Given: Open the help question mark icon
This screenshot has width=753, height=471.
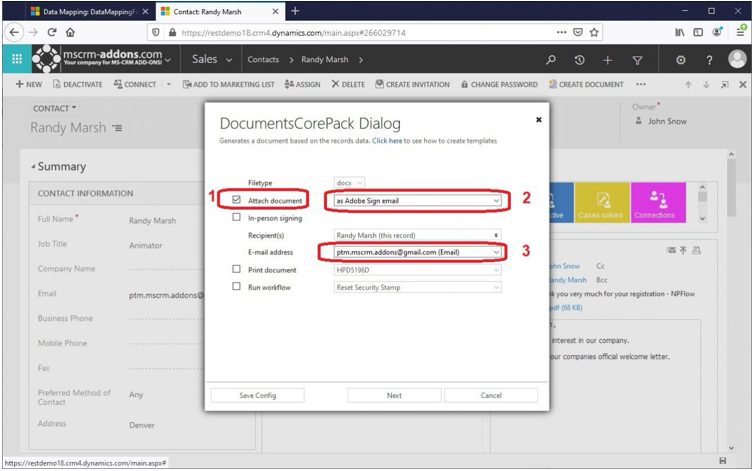Looking at the screenshot, I should [x=709, y=60].
